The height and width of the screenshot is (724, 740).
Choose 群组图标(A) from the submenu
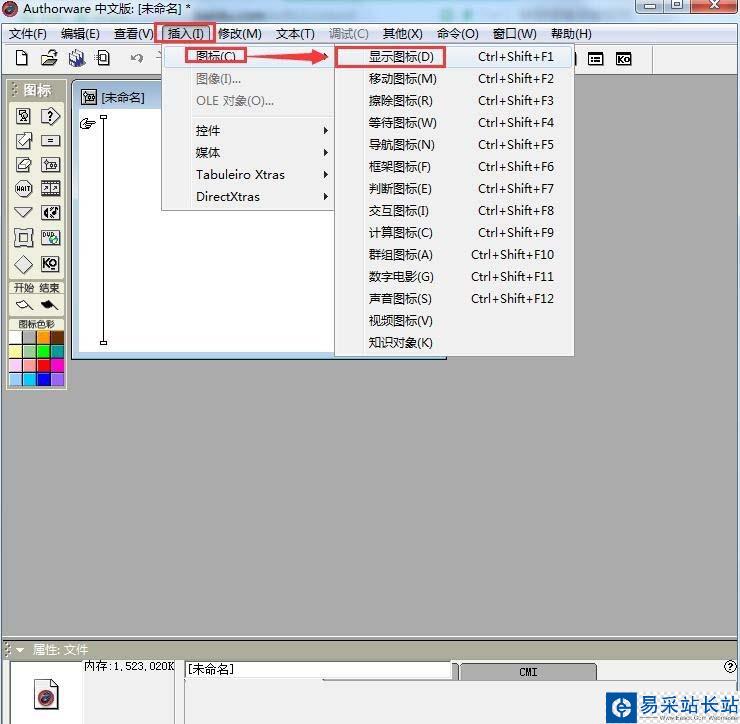click(454, 255)
